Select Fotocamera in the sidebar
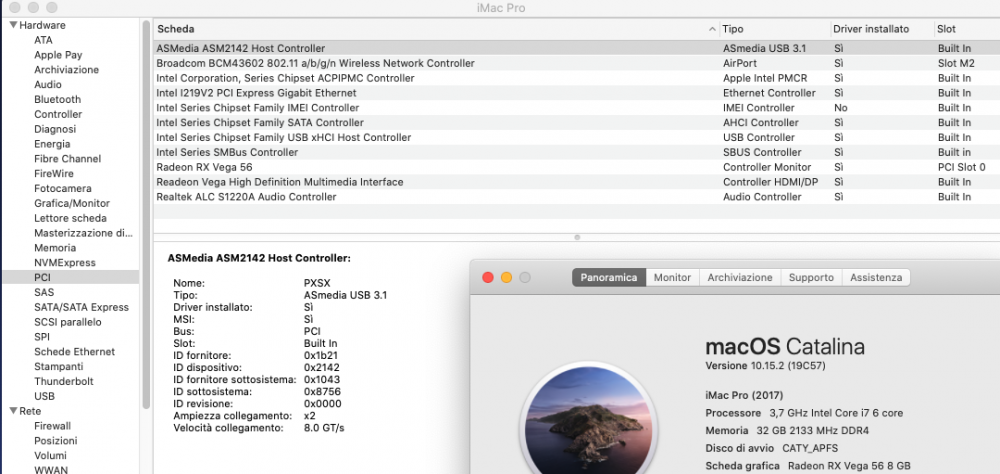This screenshot has height=474, width=1000. point(62,188)
